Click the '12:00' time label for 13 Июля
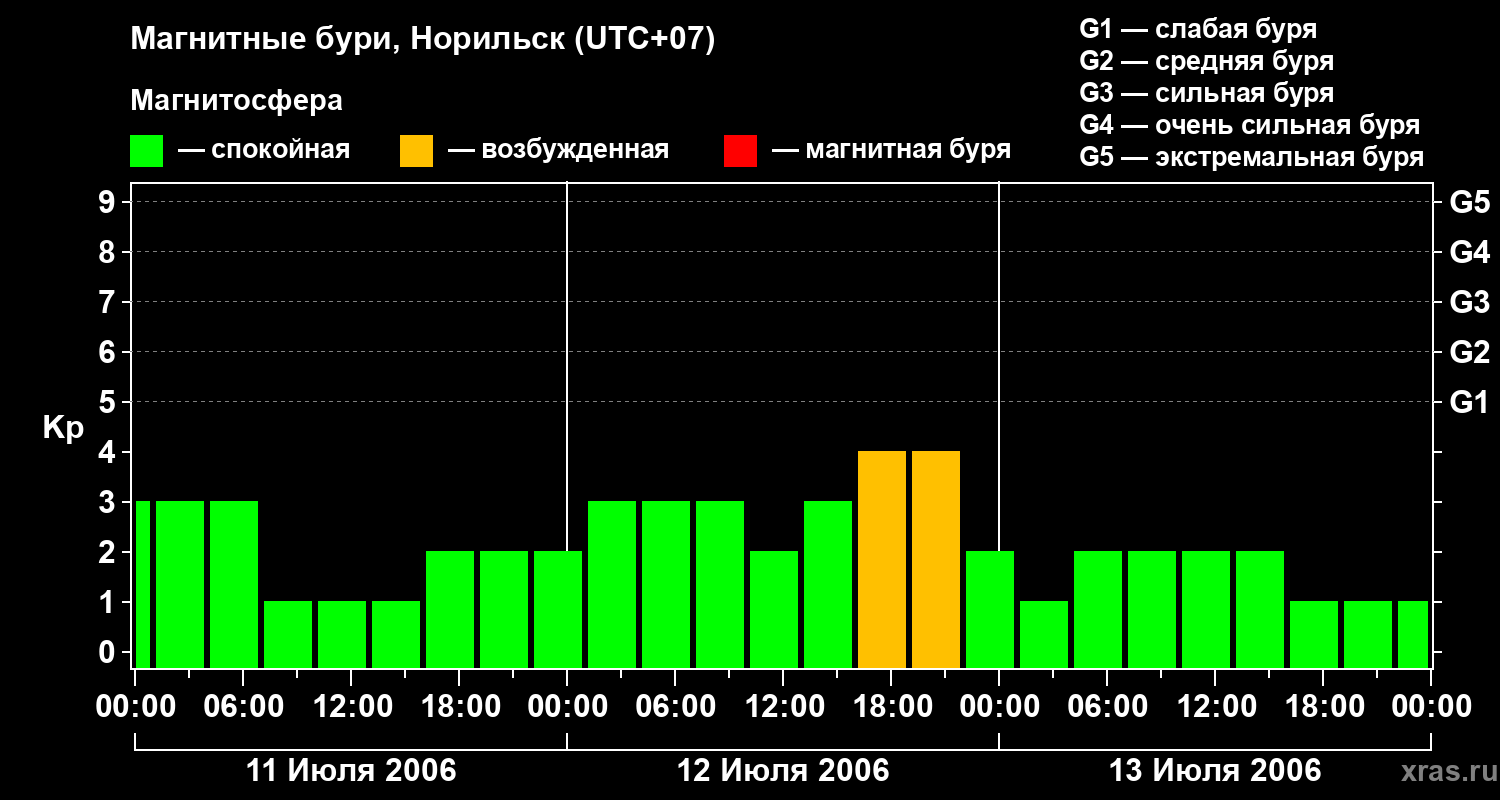Screen dimensions: 1500x800 click(1215, 707)
